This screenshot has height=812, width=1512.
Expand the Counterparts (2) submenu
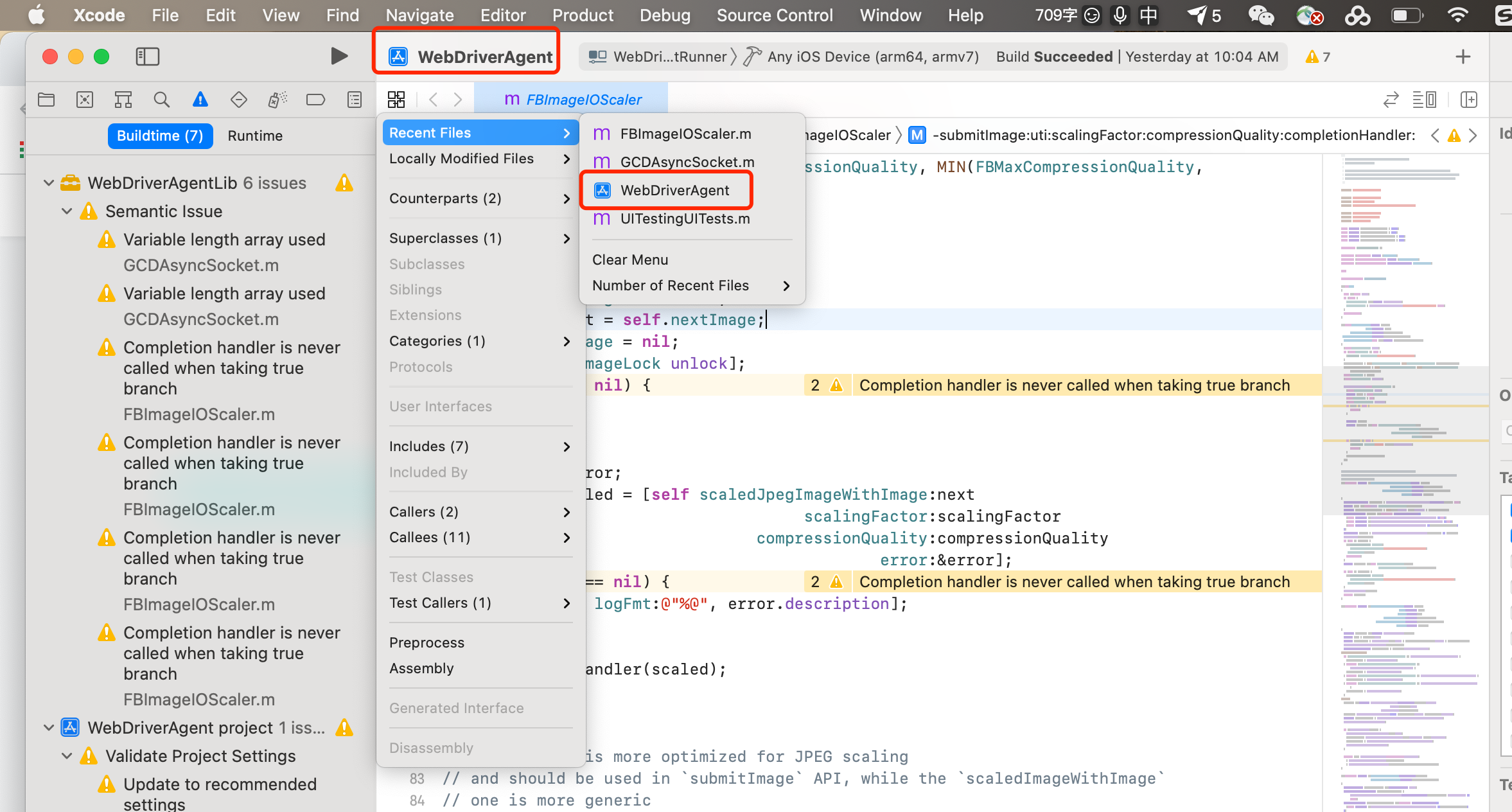pyautogui.click(x=480, y=199)
